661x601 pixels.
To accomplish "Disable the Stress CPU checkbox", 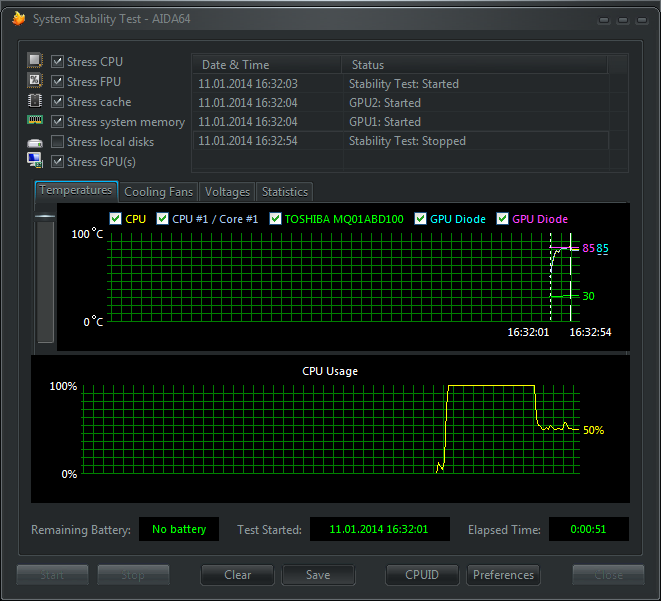I will [58, 62].
